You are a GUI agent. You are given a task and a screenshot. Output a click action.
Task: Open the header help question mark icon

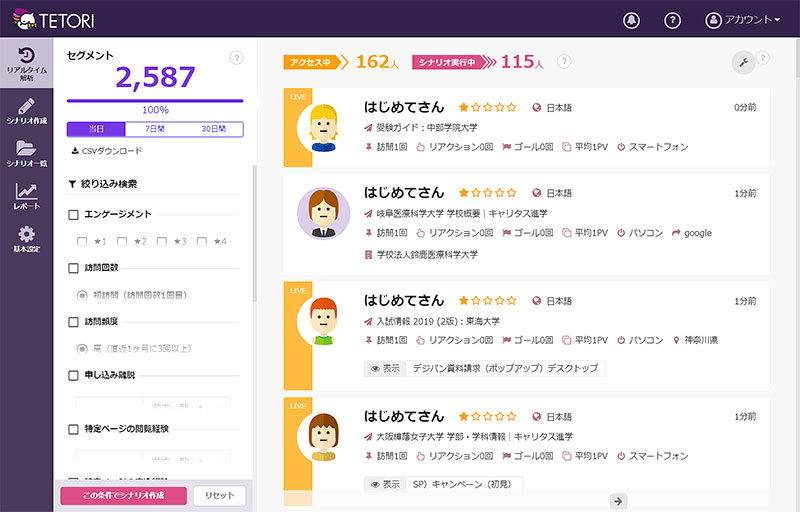(x=672, y=20)
